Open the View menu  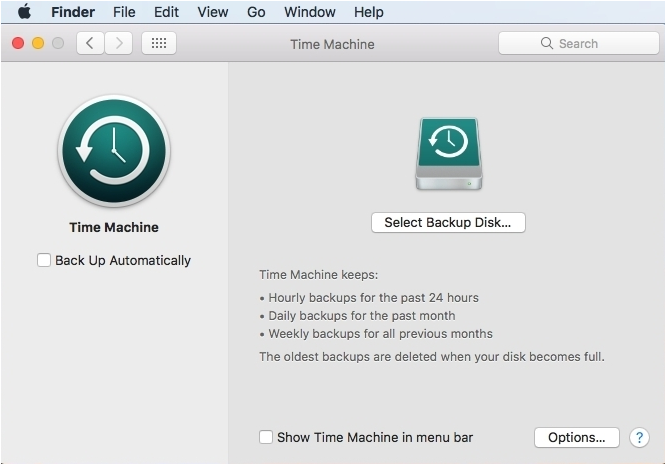pyautogui.click(x=212, y=12)
